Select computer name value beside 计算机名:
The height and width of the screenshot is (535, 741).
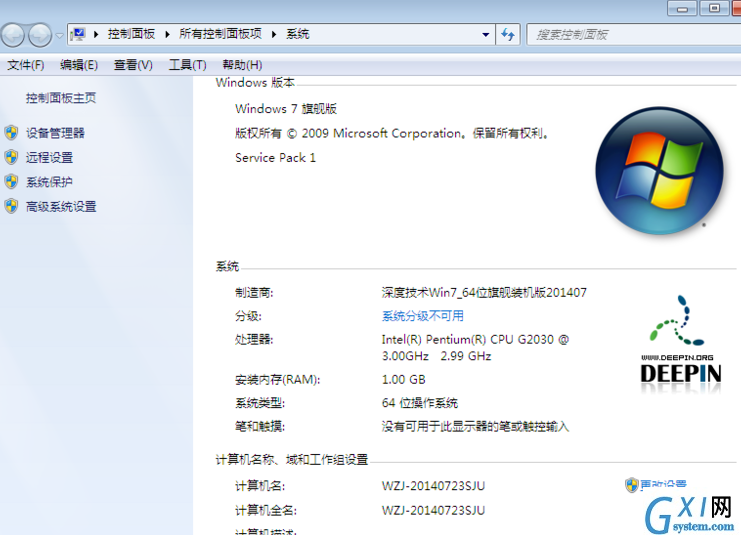tap(433, 486)
